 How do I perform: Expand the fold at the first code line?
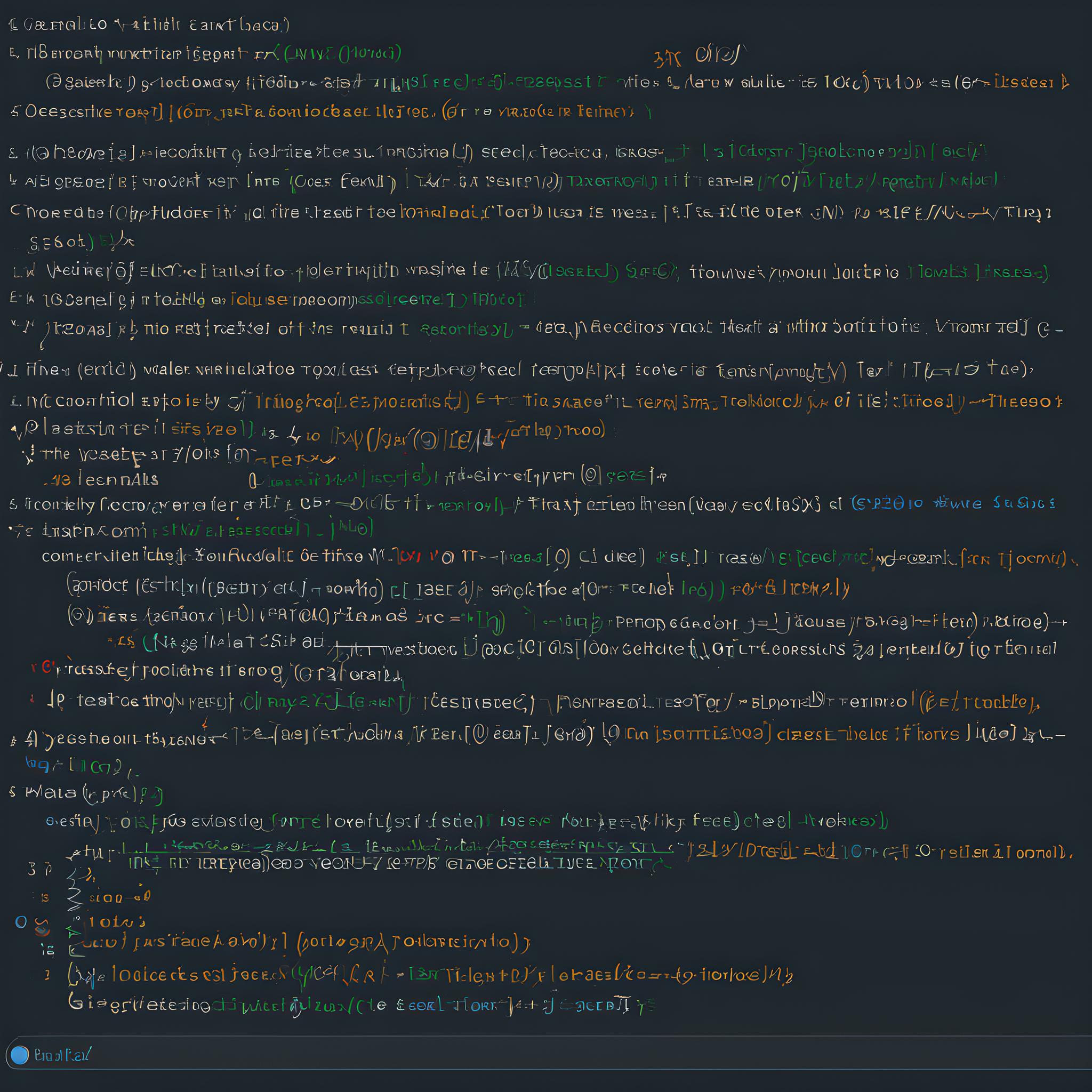click(12, 25)
